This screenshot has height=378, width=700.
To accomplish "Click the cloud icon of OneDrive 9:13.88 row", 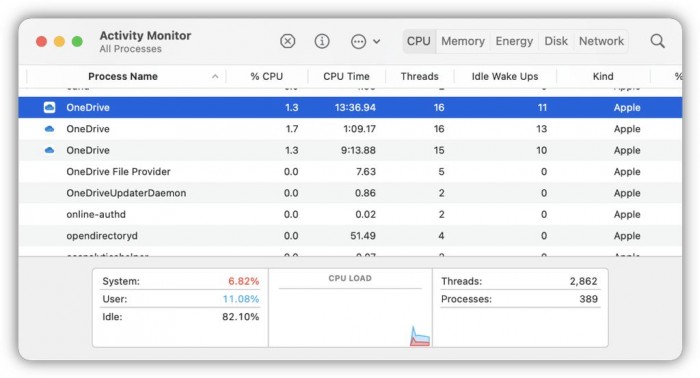I will (50, 150).
